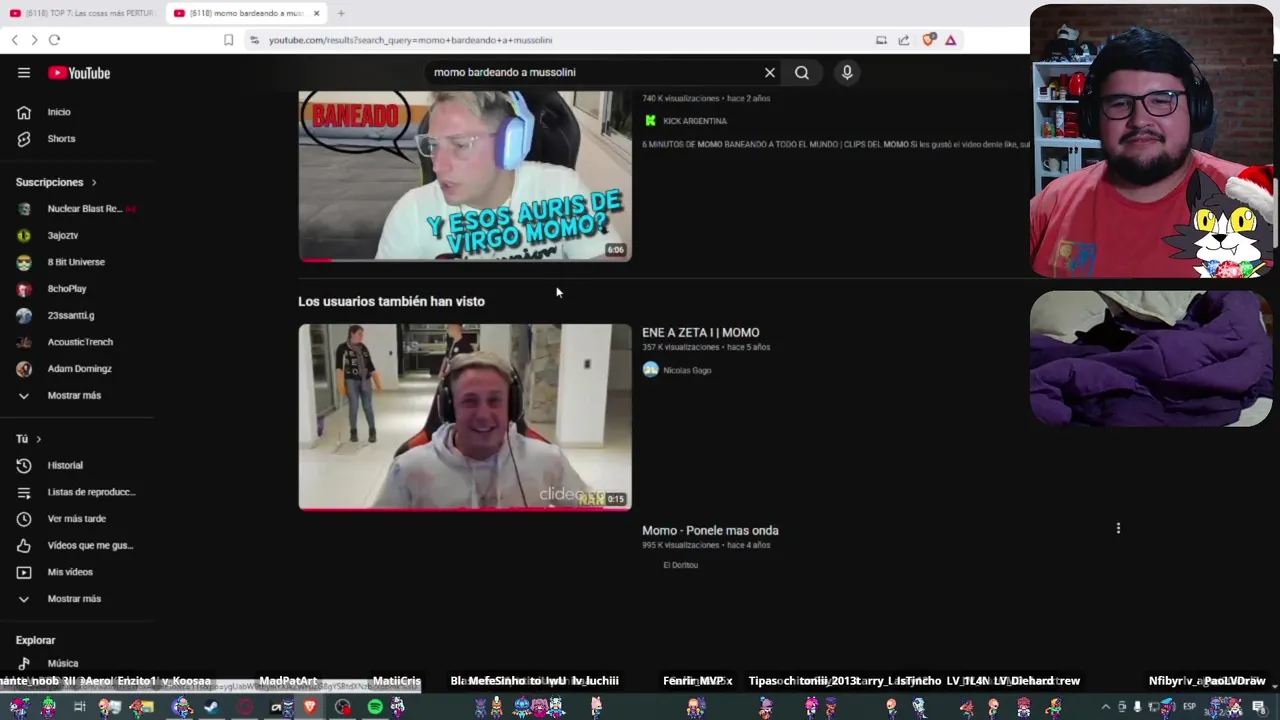Open the Windows notification center icon
Image resolution: width=1280 pixels, height=720 pixels.
tap(1259, 707)
